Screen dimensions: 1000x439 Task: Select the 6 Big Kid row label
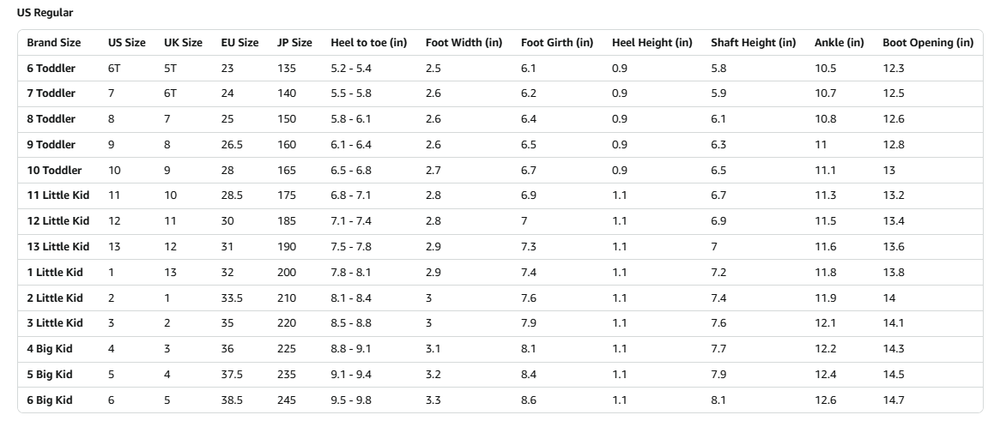50,400
